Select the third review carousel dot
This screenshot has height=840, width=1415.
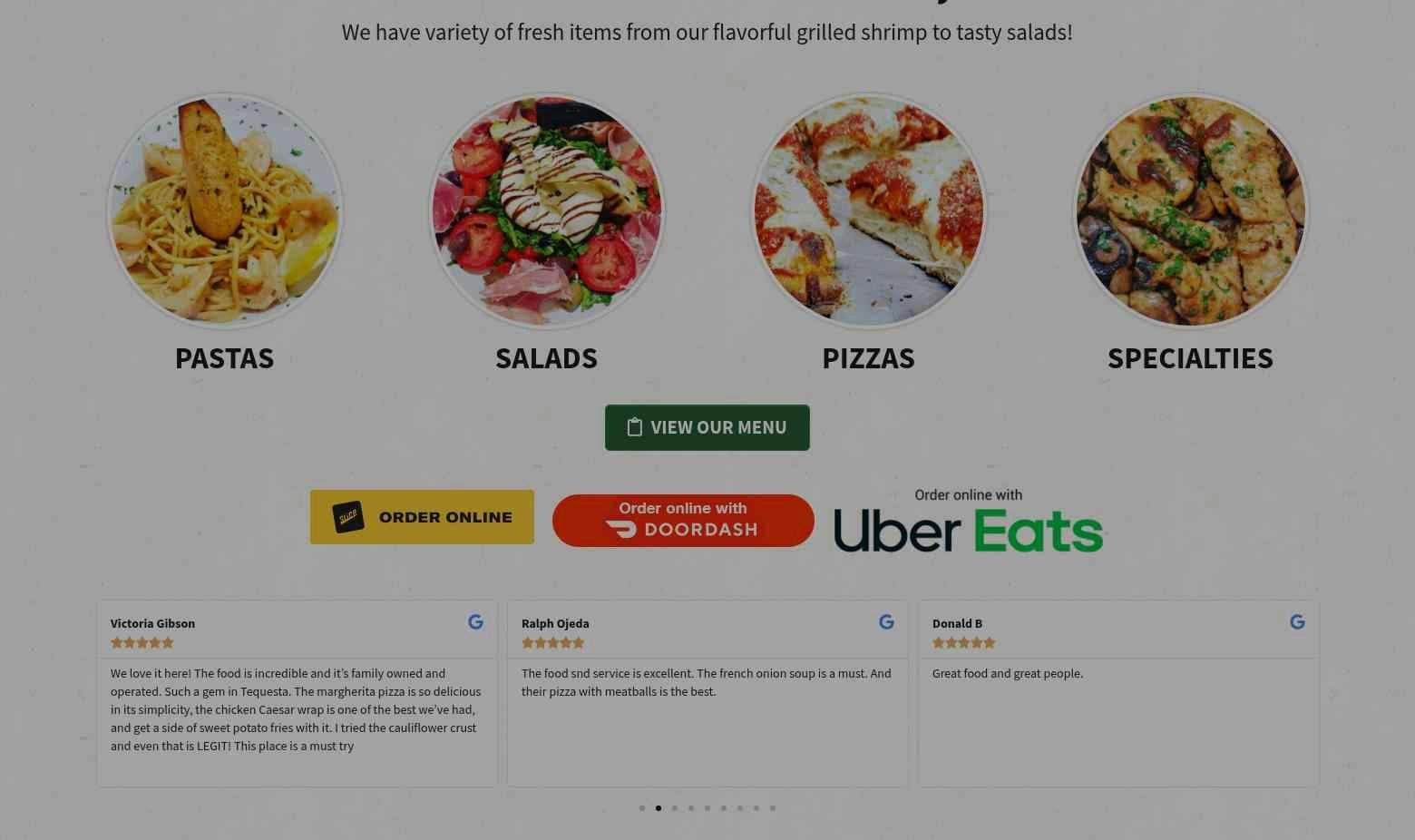coord(675,808)
